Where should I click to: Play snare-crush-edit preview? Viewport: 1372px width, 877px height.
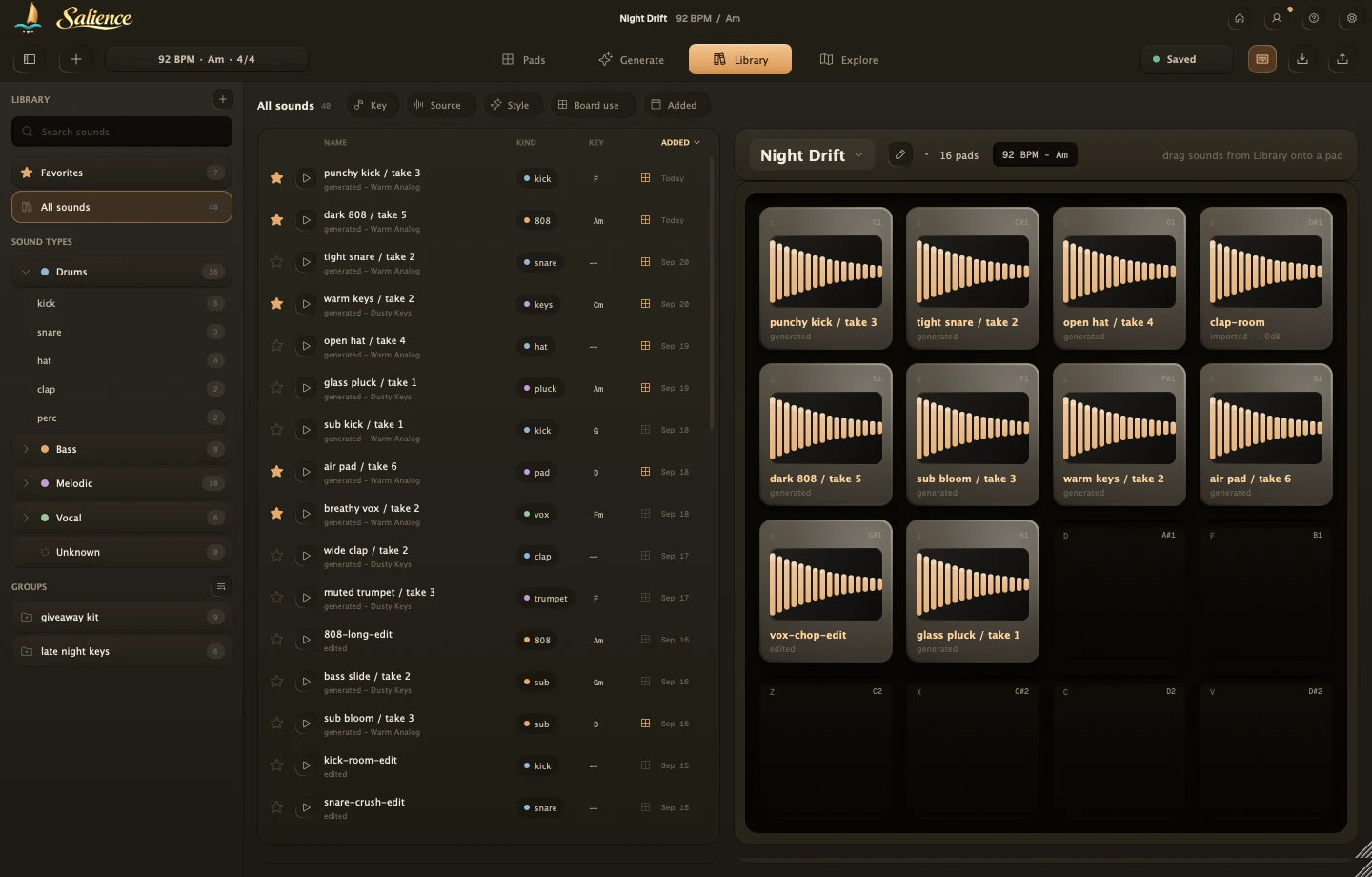306,807
